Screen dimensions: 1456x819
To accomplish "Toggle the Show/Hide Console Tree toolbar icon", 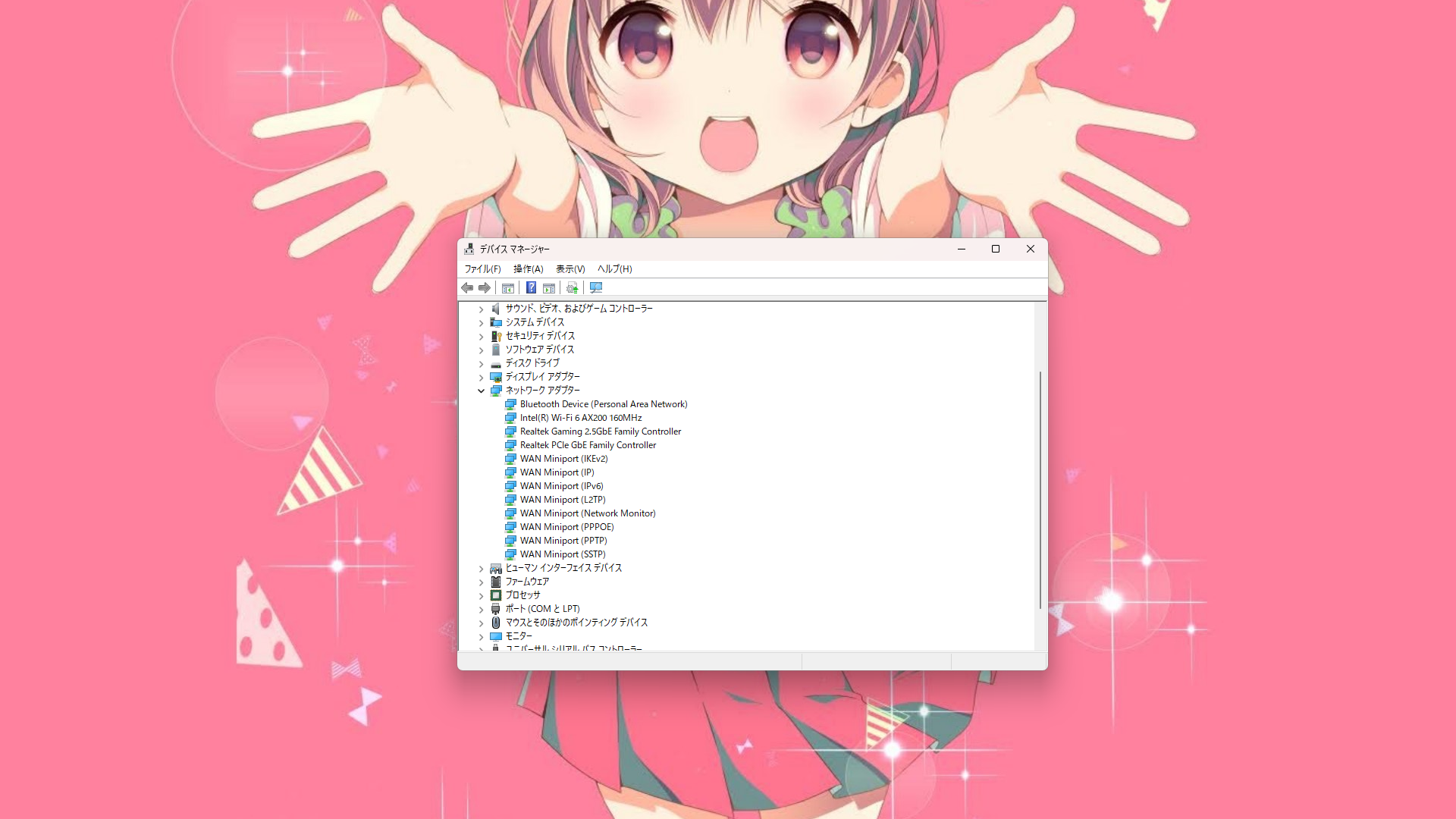I will (x=508, y=288).
